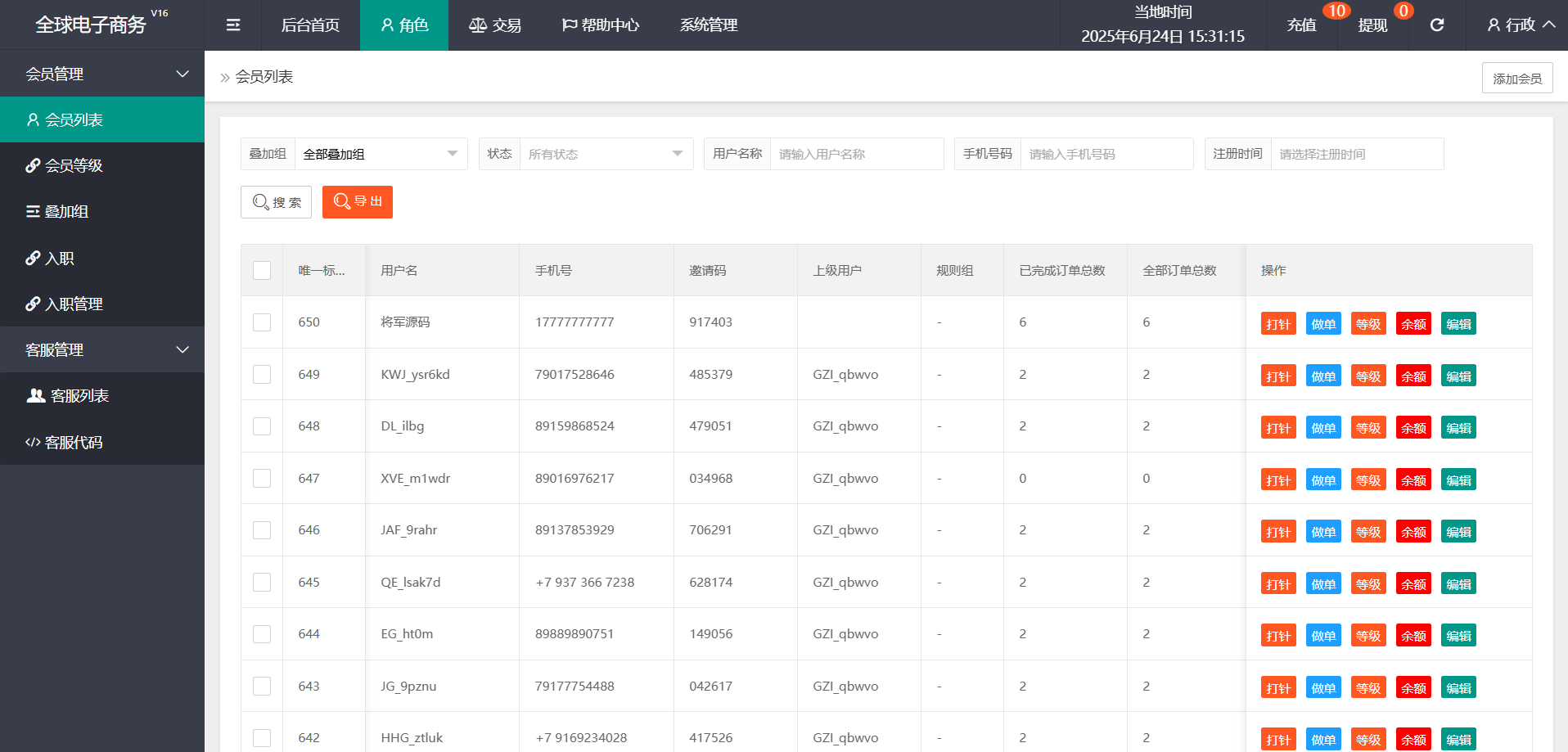1568x752 pixels.
Task: Click 打针 for user 将军源码
Action: point(1278,324)
